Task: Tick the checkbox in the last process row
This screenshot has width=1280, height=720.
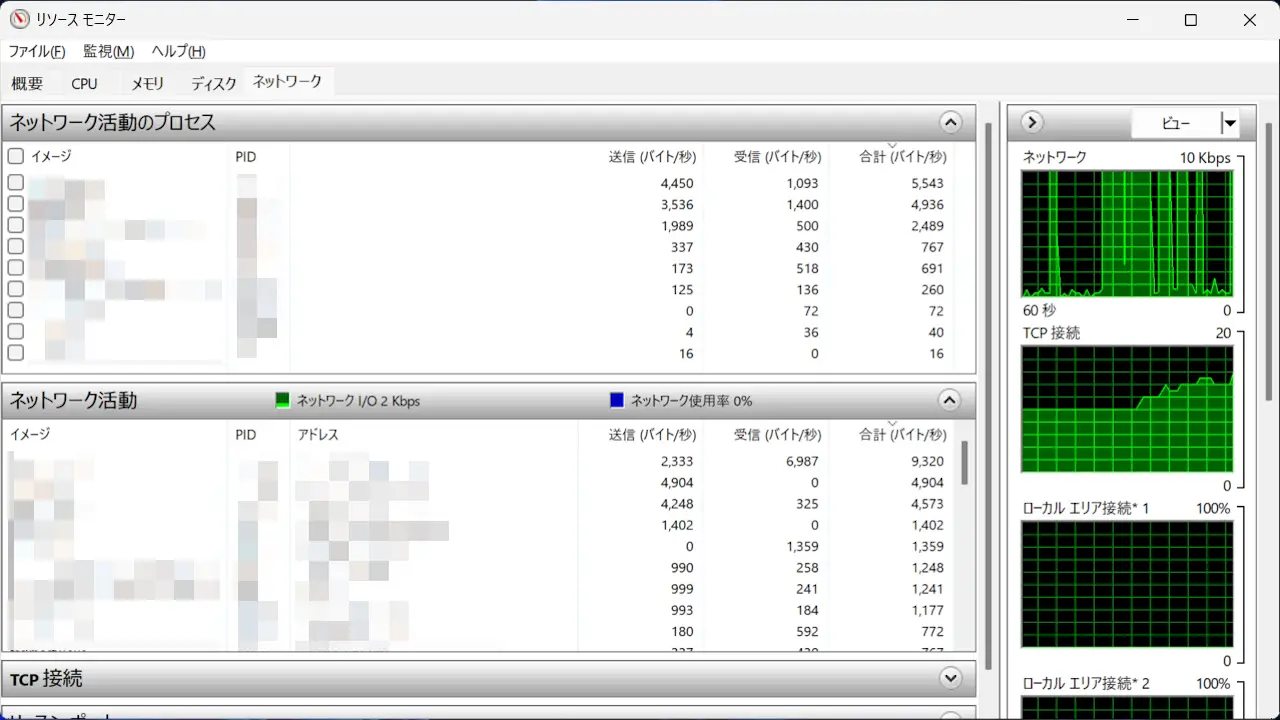Action: click(16, 353)
